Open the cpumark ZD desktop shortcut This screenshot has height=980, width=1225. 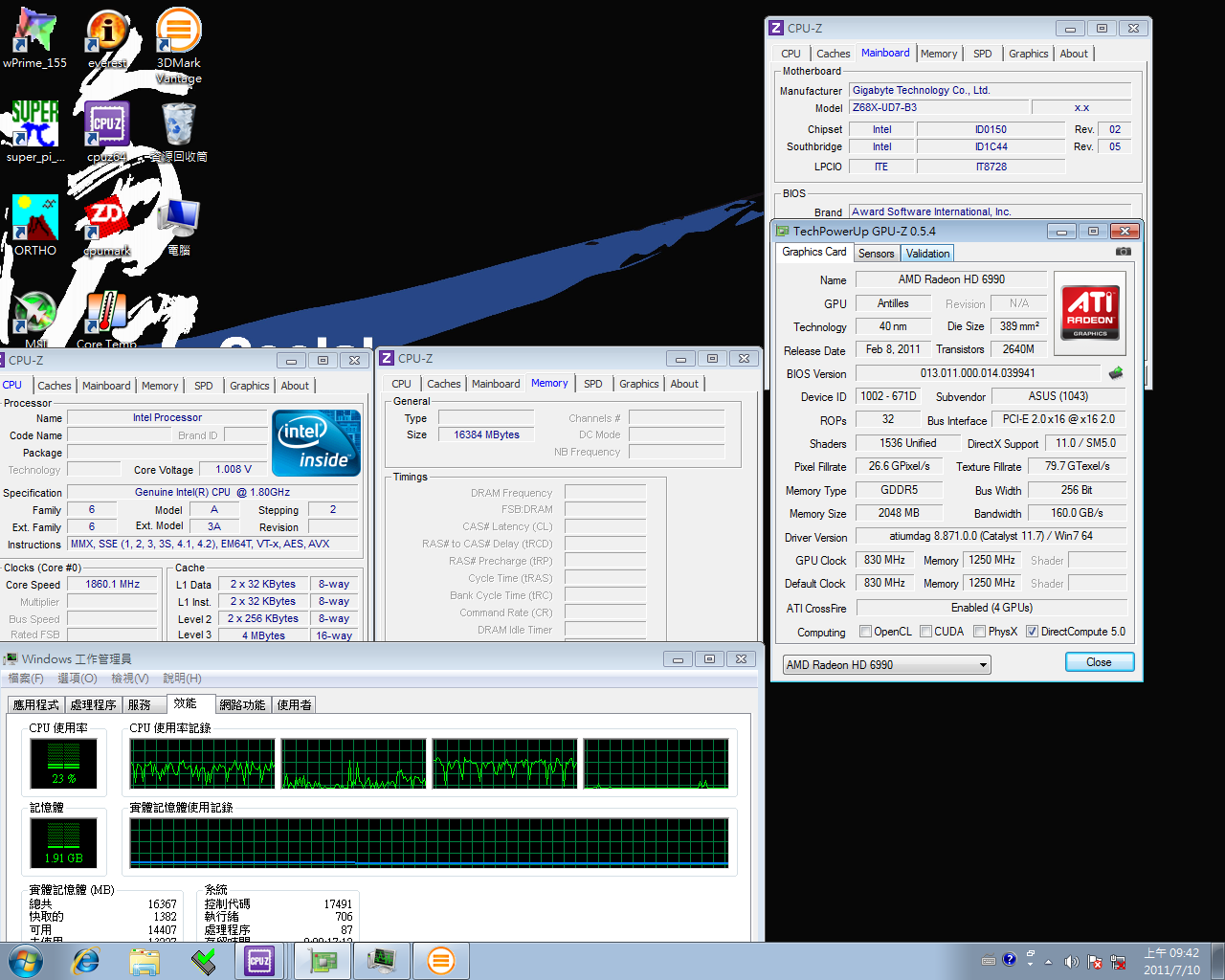[x=107, y=226]
